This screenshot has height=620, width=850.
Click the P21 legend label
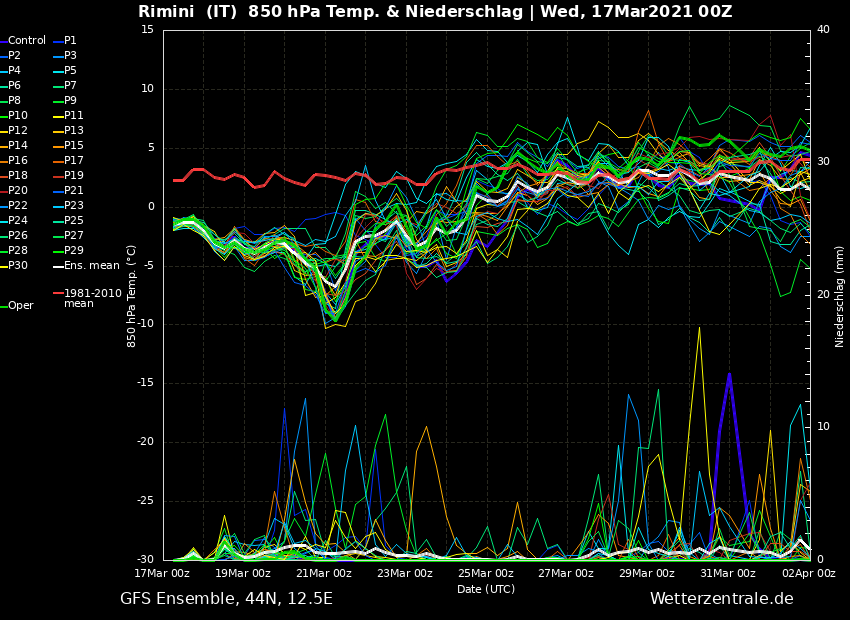click(74, 190)
